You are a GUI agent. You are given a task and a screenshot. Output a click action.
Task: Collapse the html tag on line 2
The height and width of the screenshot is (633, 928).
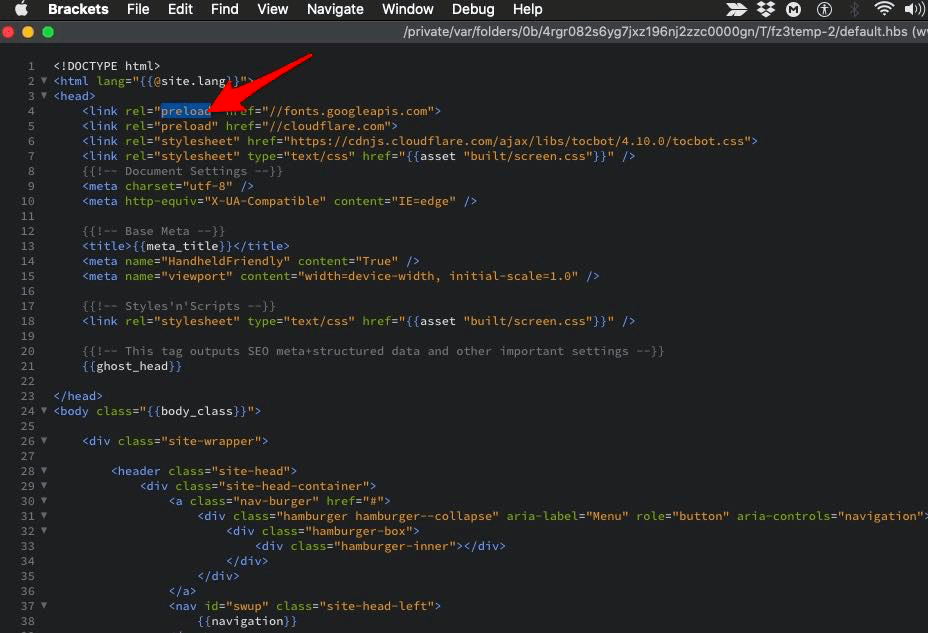click(x=44, y=80)
